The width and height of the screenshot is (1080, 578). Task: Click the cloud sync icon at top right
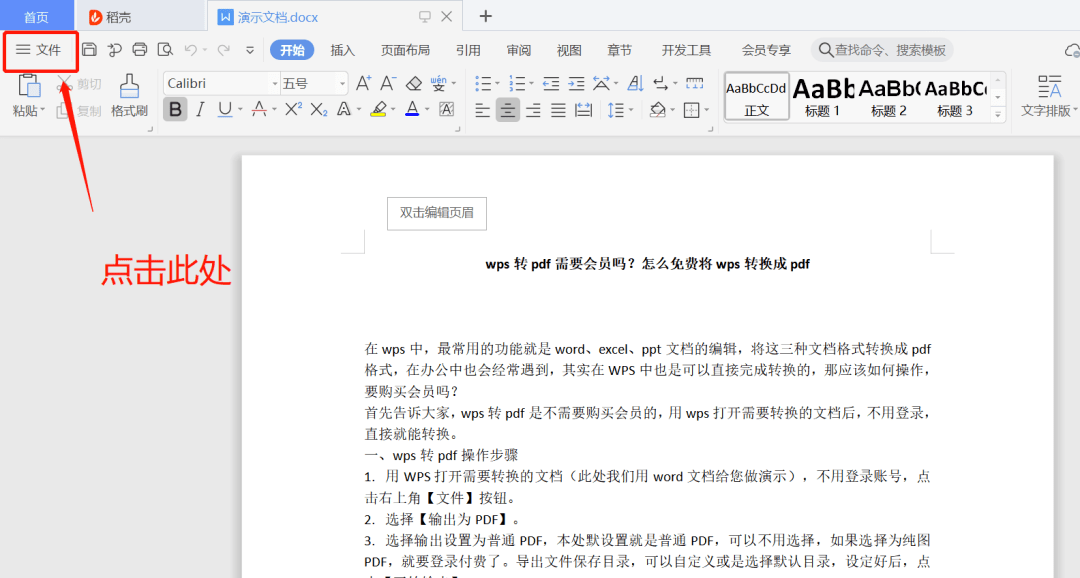point(1072,50)
